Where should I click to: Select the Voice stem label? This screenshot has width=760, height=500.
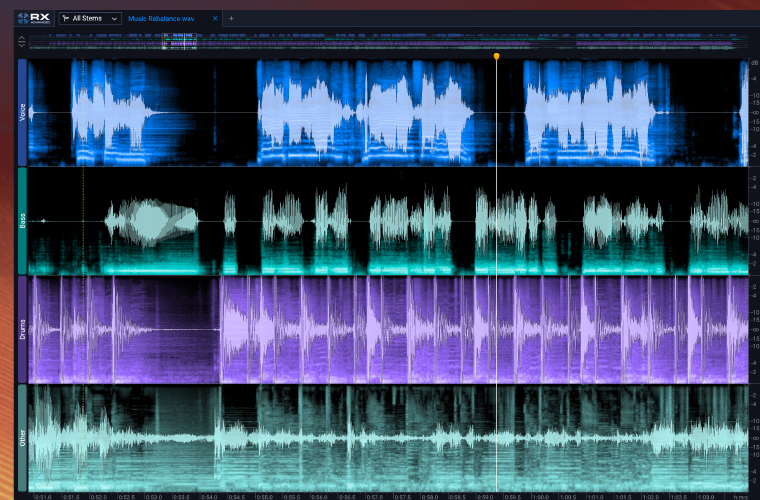coord(22,112)
